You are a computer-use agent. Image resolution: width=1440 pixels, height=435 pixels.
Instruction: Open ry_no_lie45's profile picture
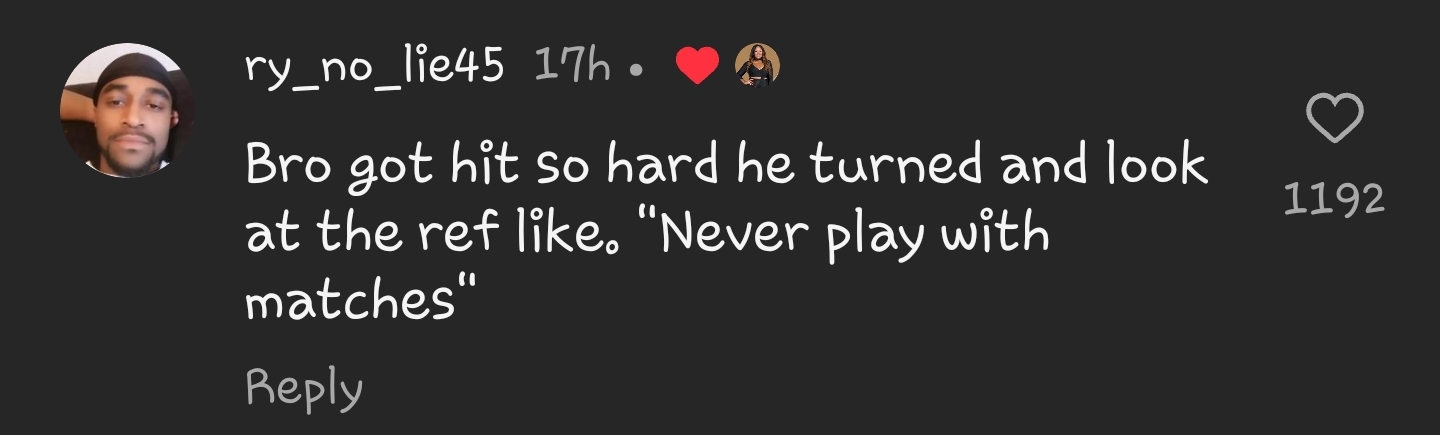coord(128,111)
